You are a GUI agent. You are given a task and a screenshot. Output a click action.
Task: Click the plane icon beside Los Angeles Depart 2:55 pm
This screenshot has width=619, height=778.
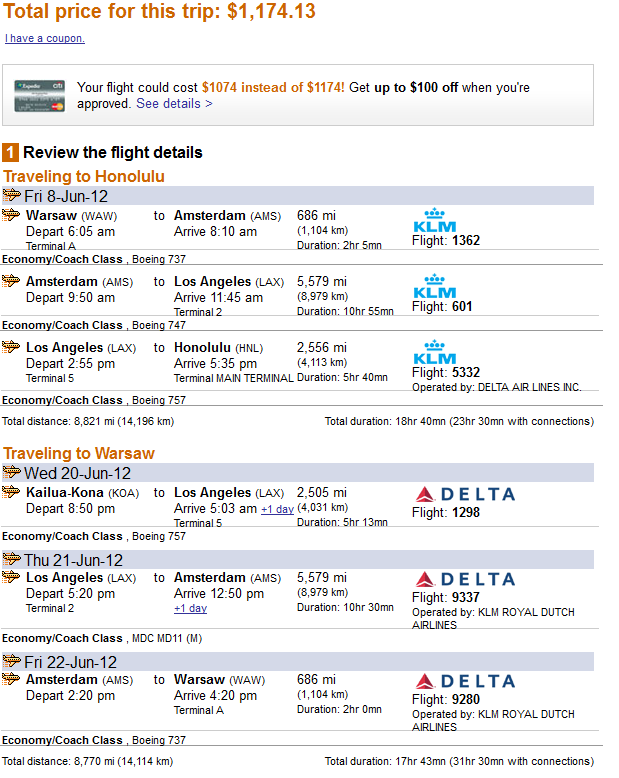coord(11,346)
